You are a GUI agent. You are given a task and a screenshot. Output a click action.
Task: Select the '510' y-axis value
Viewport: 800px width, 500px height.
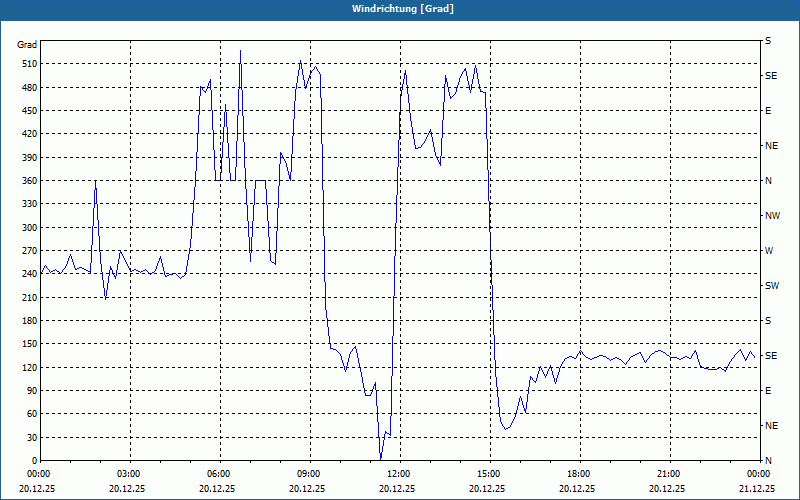tap(30, 64)
